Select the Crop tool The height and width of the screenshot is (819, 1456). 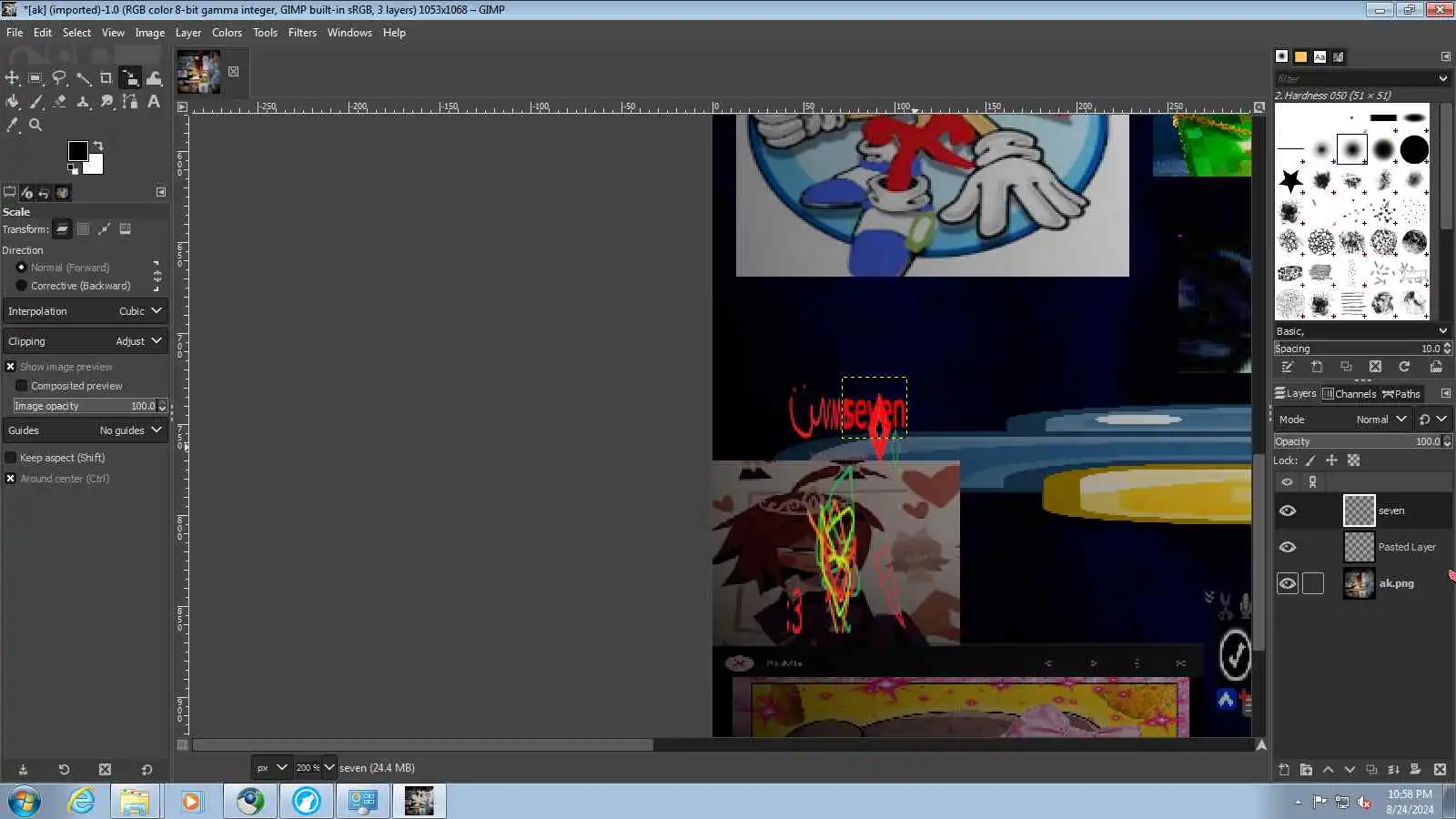point(106,78)
